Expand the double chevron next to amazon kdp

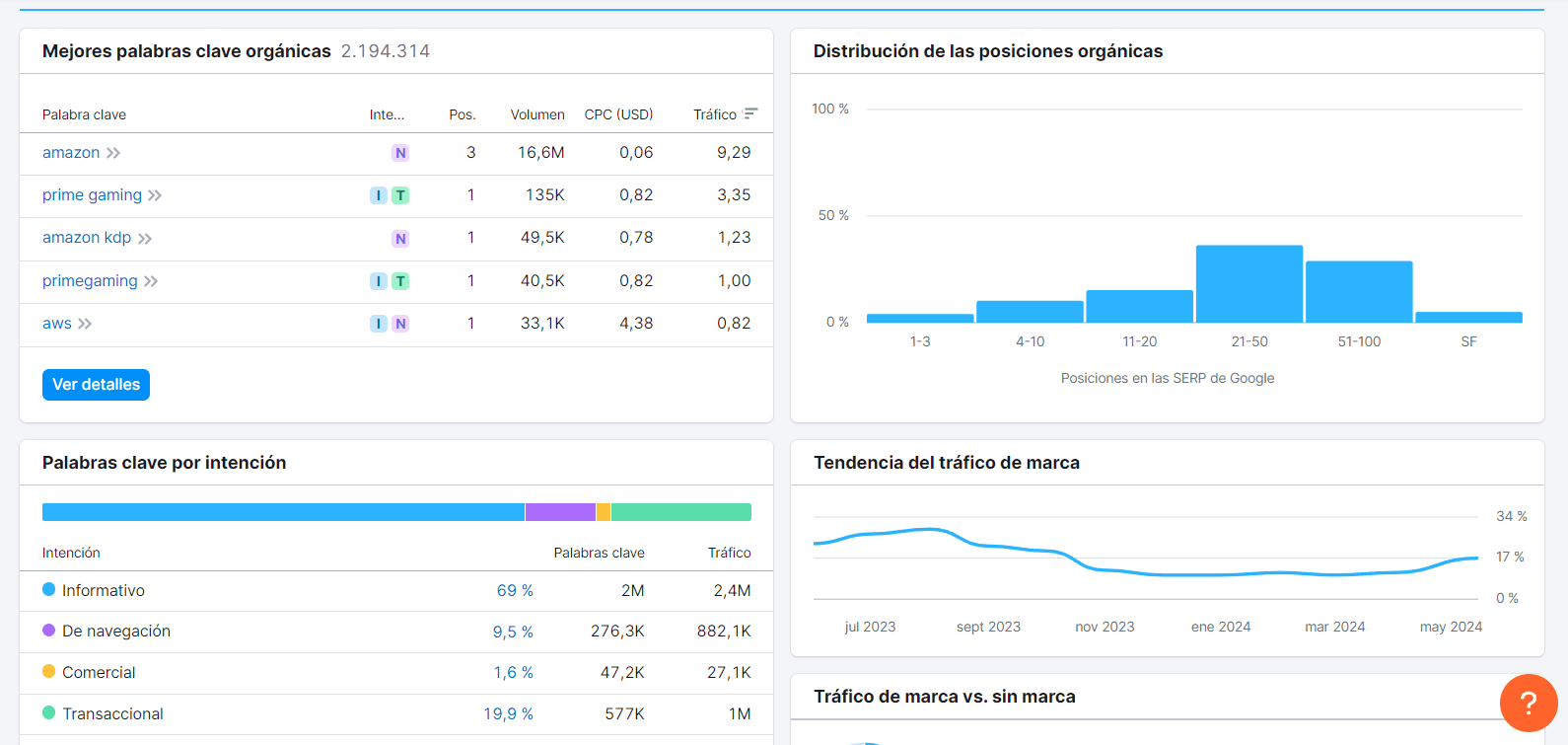pos(145,239)
